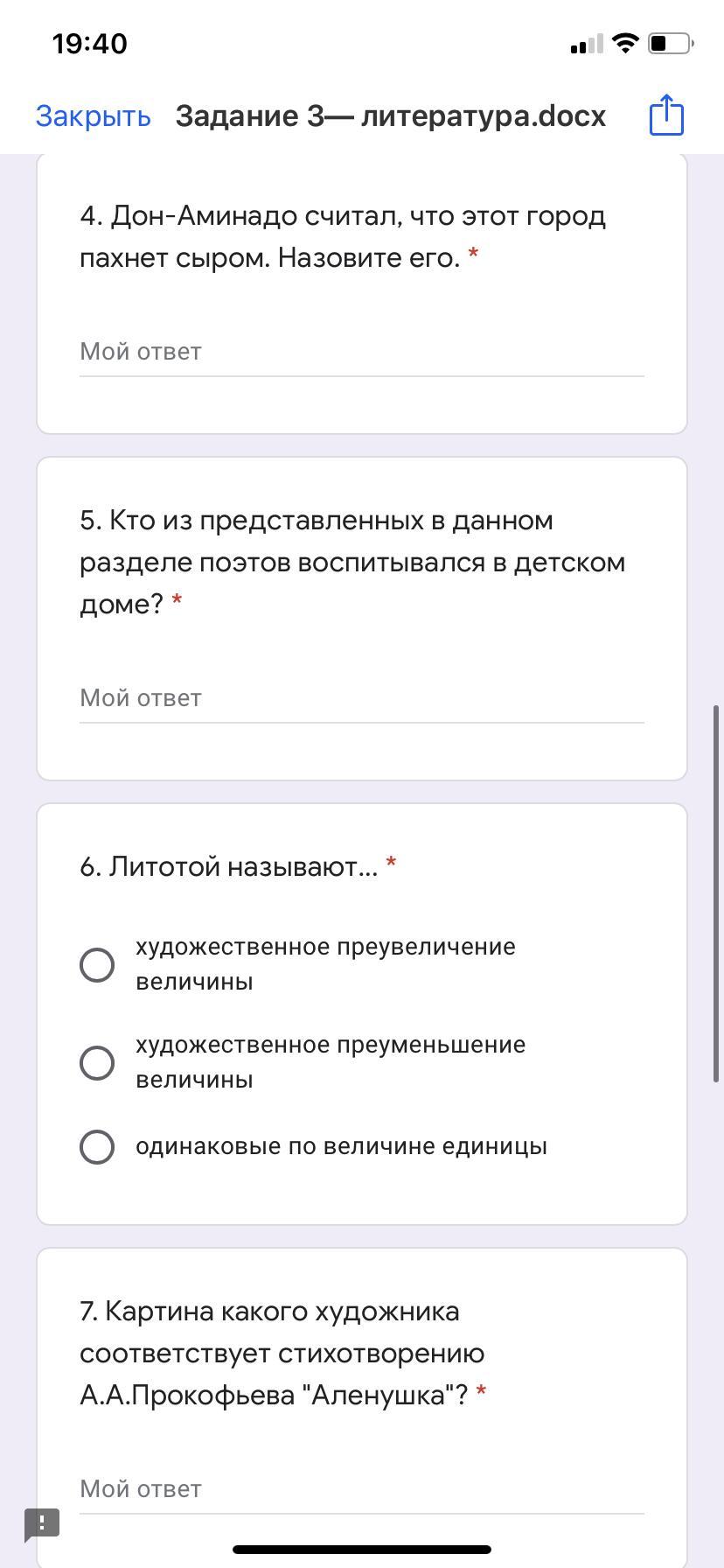
Task: Tap the battery indicator icon
Action: pos(671,43)
